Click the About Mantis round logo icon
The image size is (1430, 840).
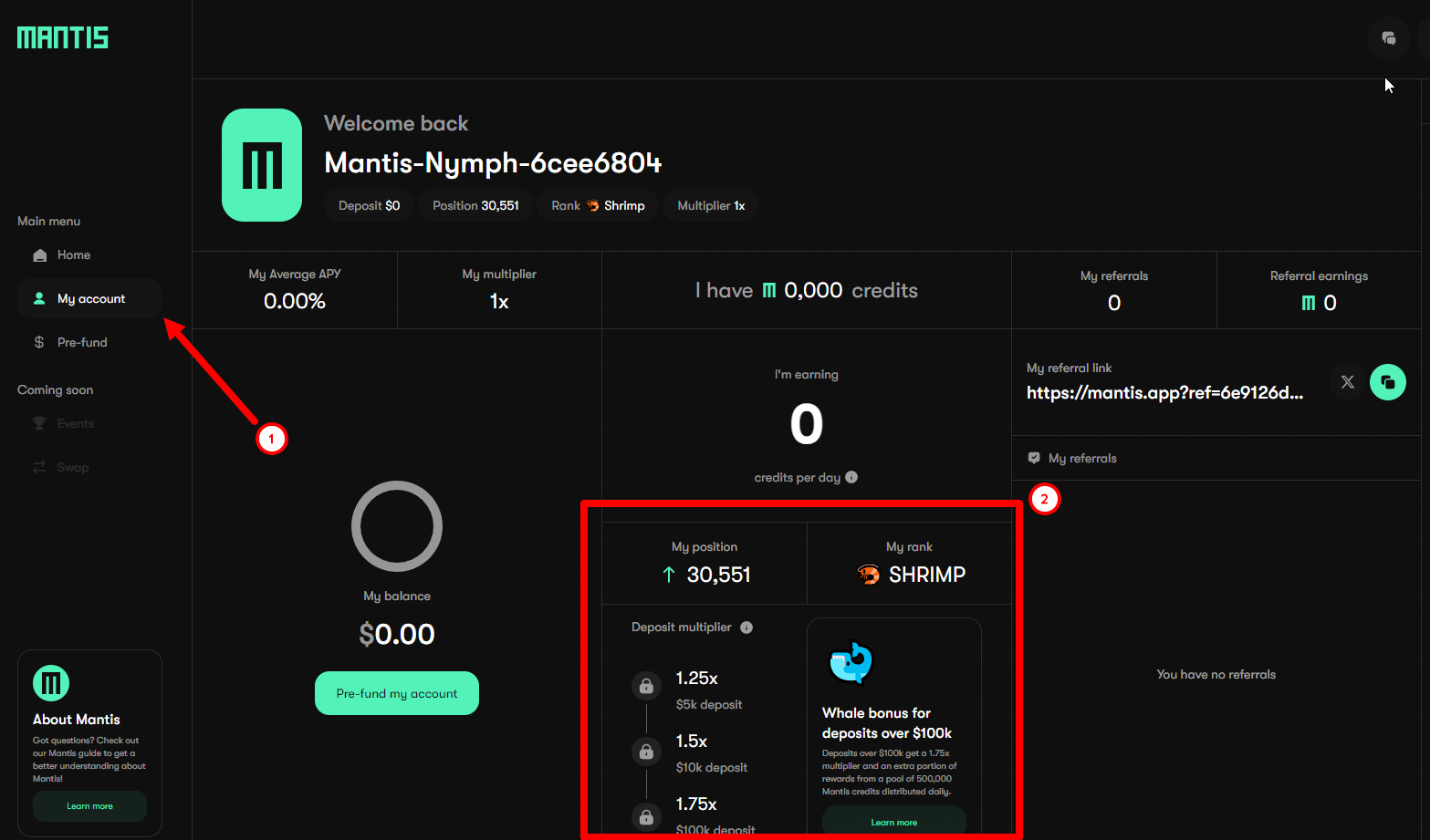pos(51,683)
